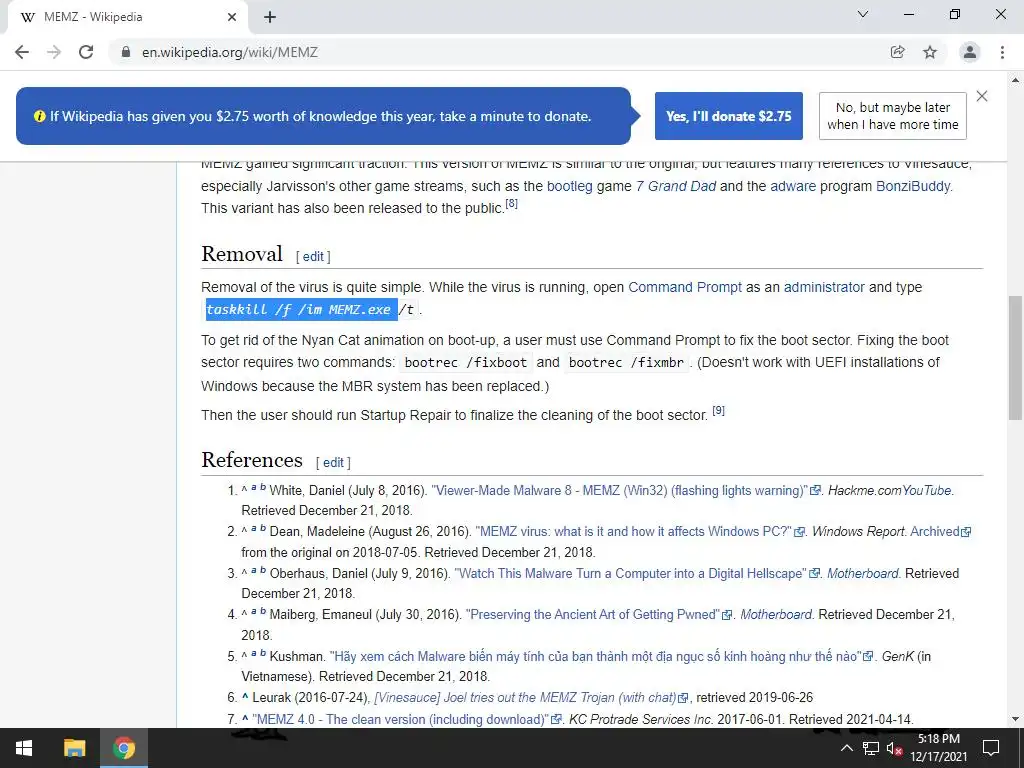This screenshot has height=768, width=1024.
Task: Open the clock showing 5:18 PM
Action: pyautogui.click(x=939, y=748)
